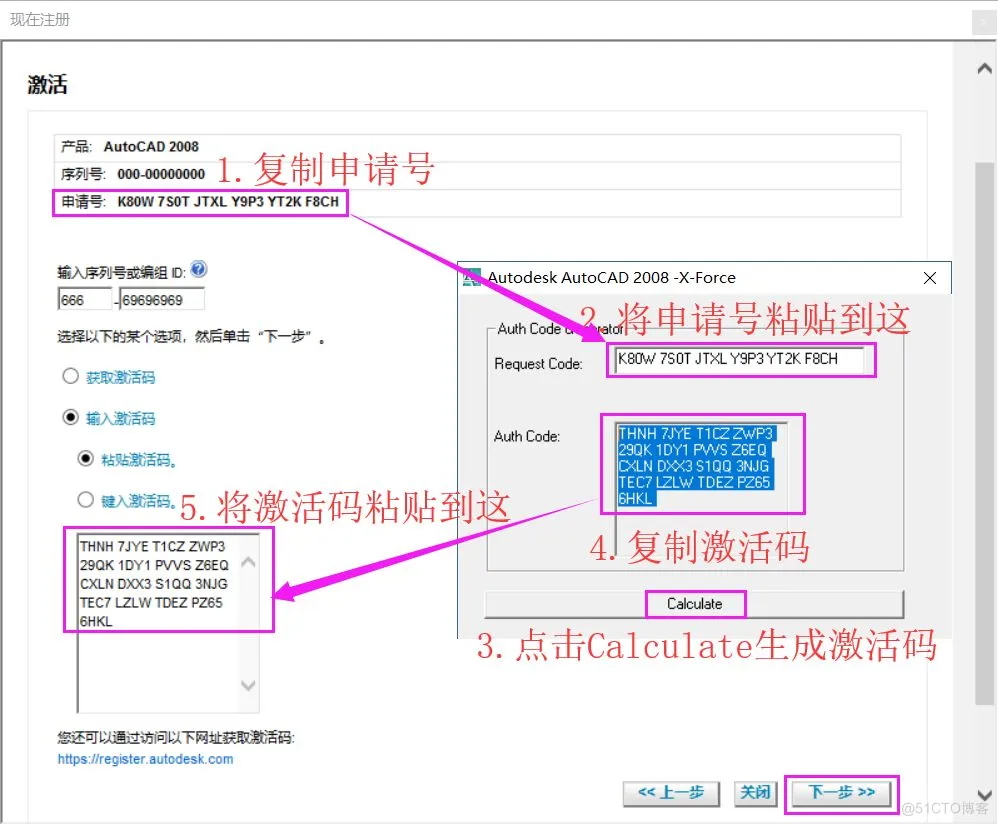Click the 输入序列号或编组 ID label
The width and height of the screenshot is (998, 825).
click(x=122, y=273)
